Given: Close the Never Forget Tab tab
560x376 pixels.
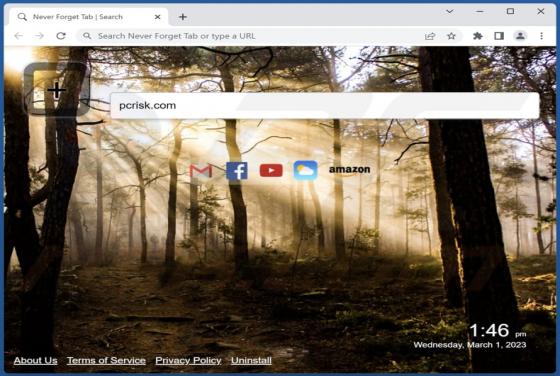Looking at the screenshot, I should point(158,17).
